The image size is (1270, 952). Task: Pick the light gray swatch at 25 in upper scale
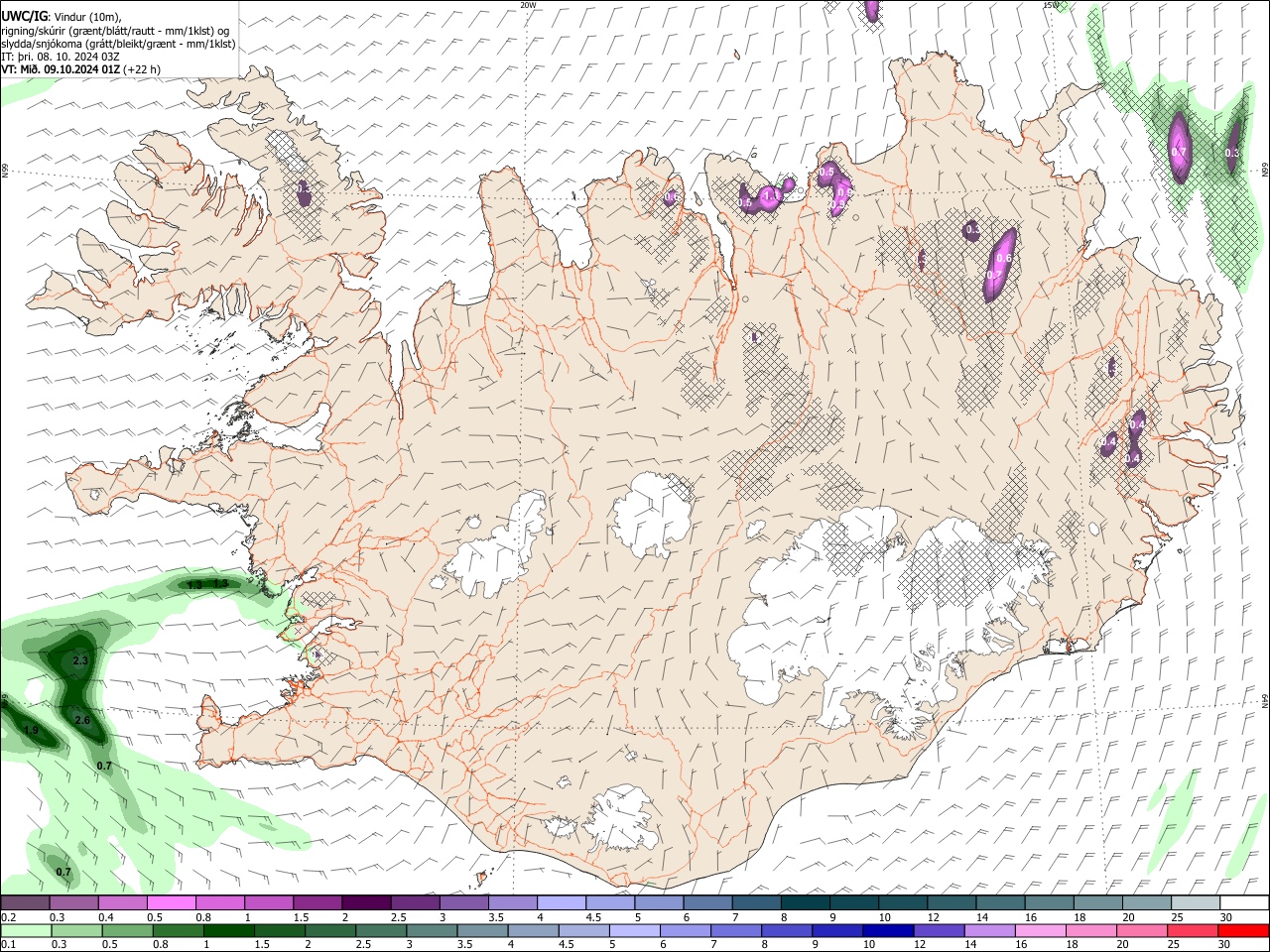coord(1196,902)
